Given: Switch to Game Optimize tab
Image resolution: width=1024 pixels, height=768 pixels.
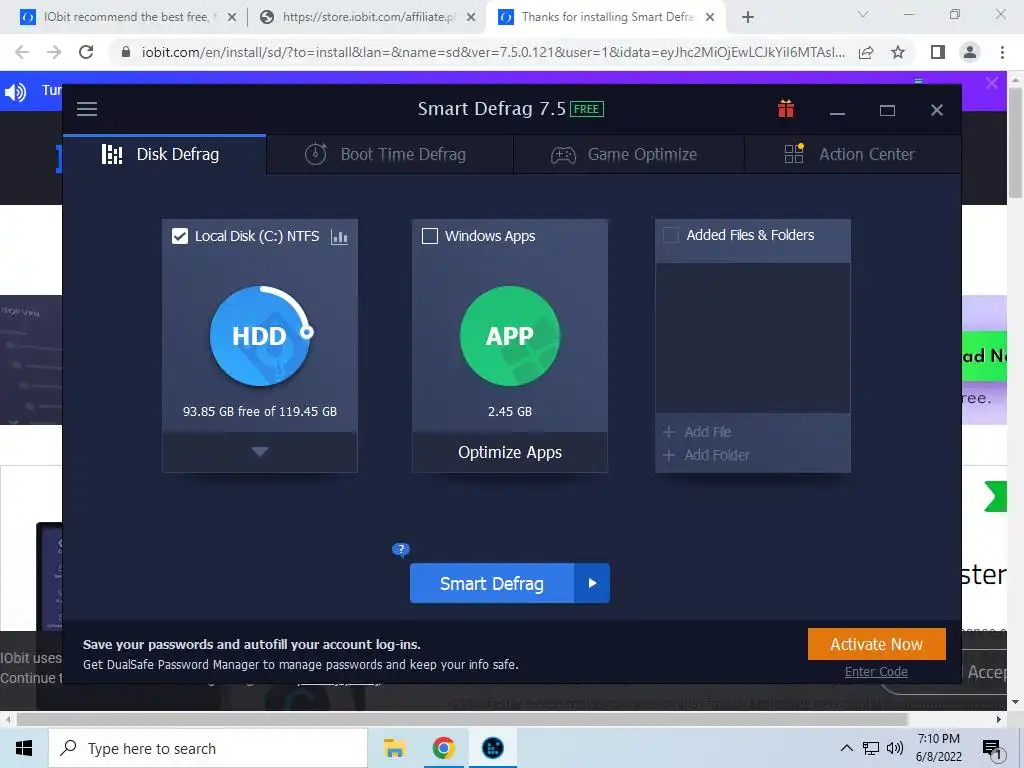Looking at the screenshot, I should 629,154.
